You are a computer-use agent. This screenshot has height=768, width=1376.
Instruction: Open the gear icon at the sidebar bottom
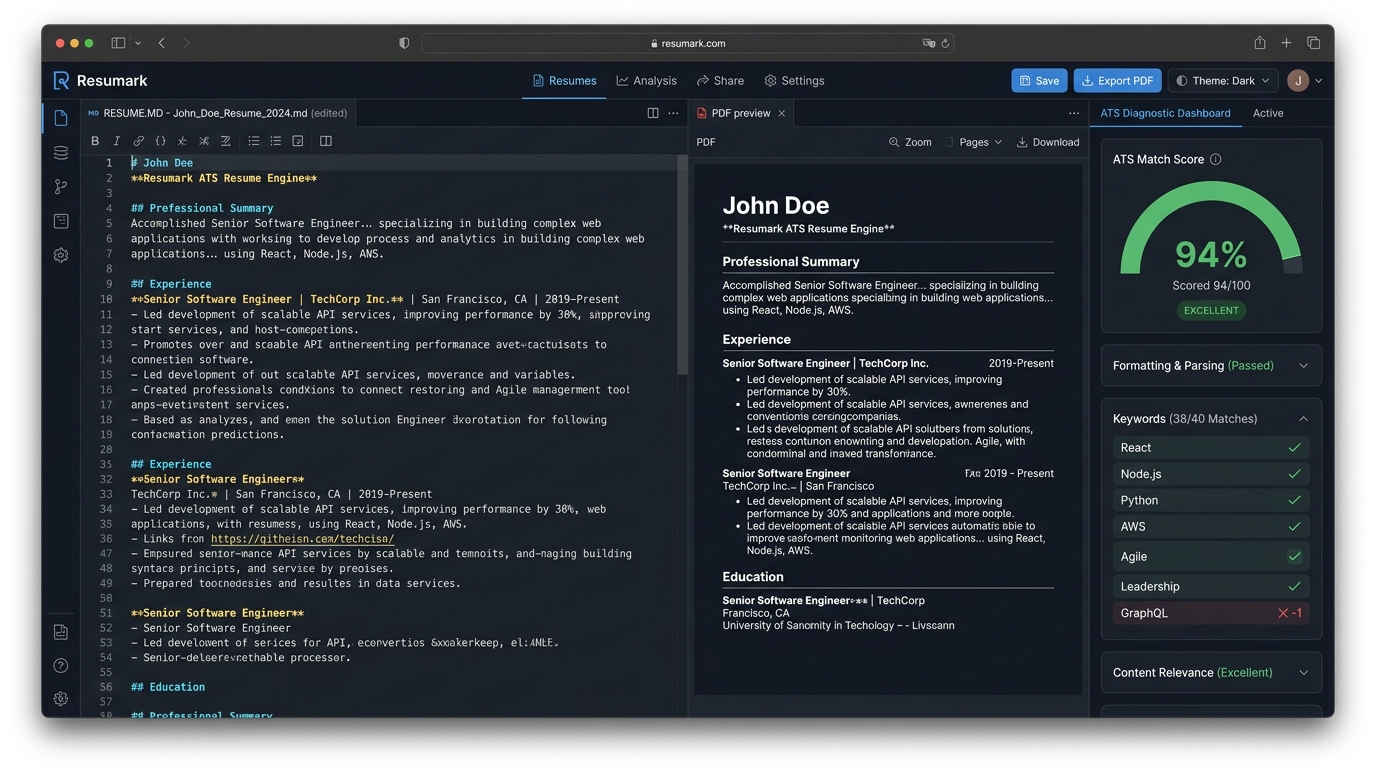[x=61, y=699]
